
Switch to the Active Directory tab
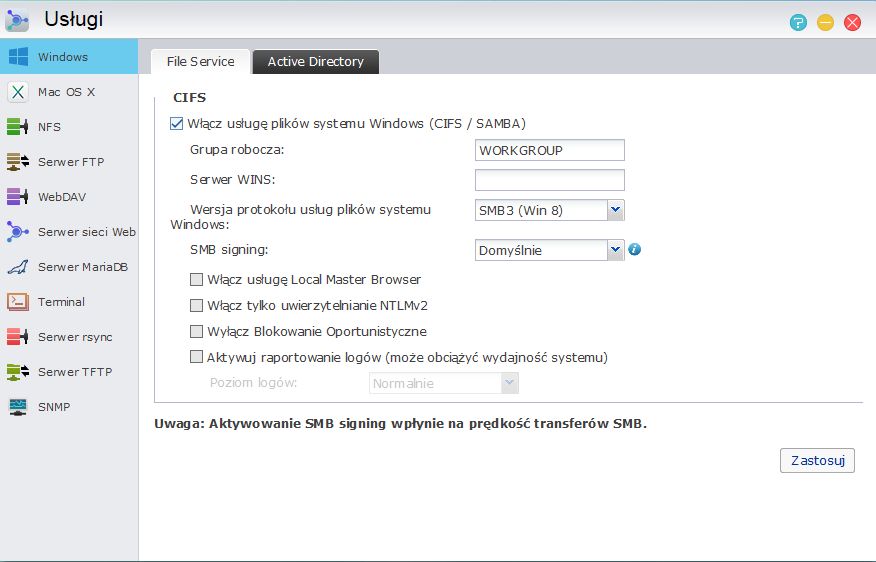click(x=316, y=61)
